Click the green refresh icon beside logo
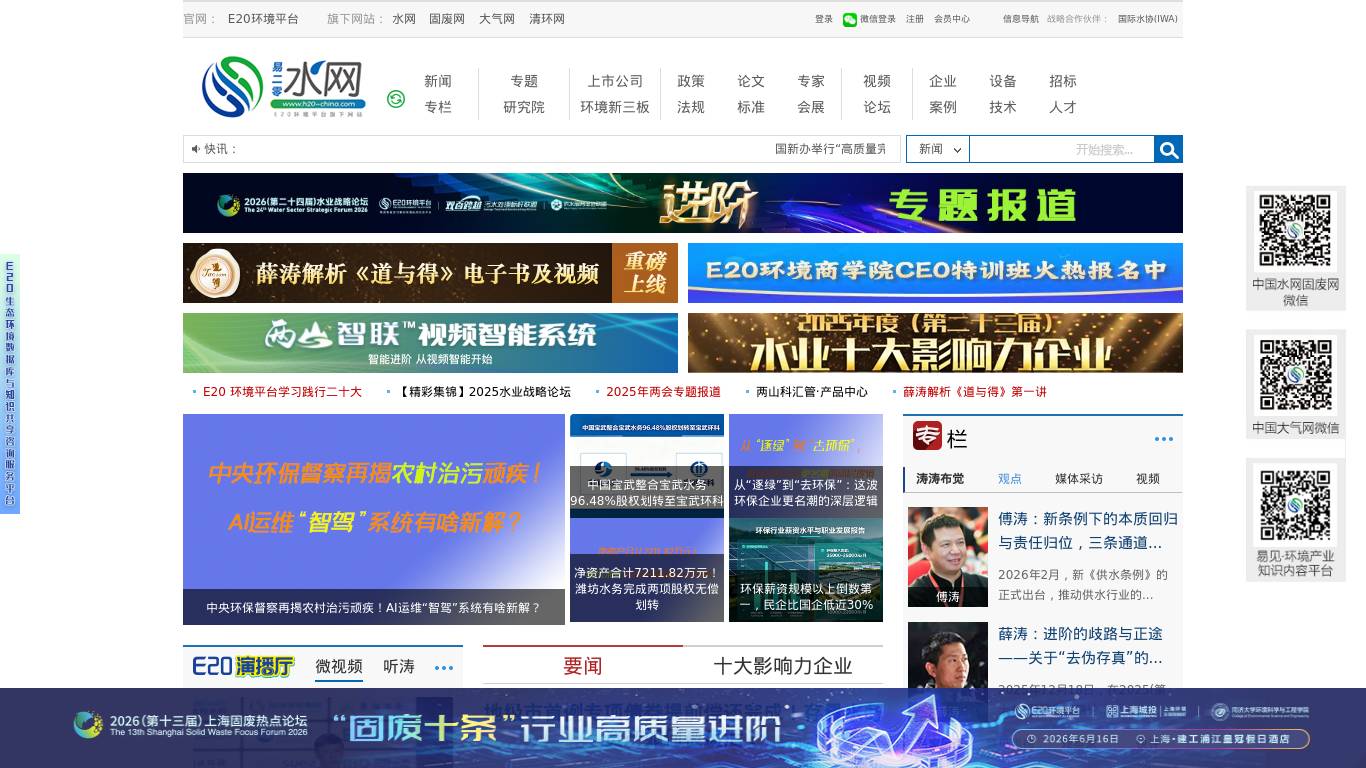 pos(396,99)
